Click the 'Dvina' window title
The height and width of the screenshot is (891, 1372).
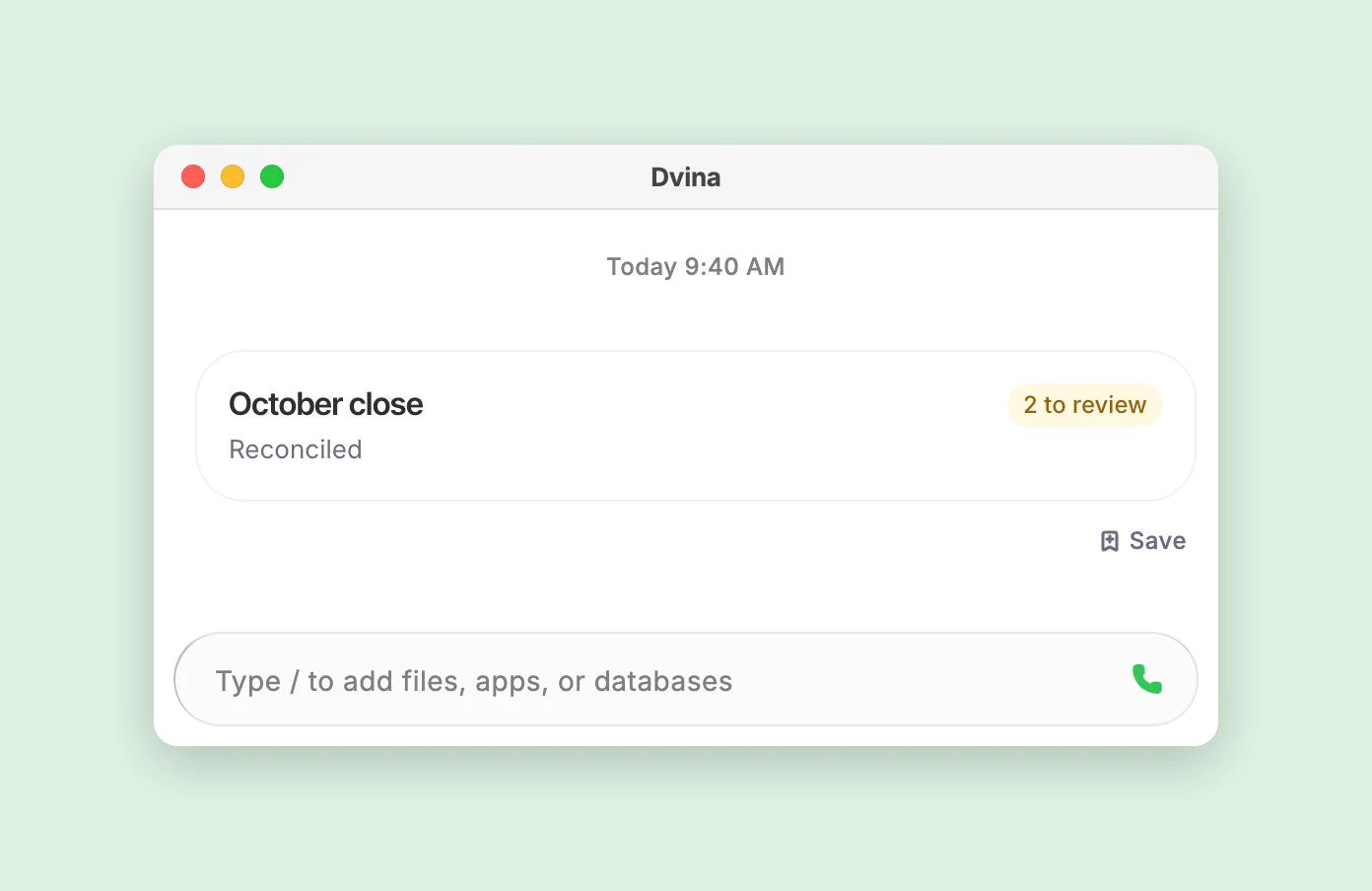686,177
